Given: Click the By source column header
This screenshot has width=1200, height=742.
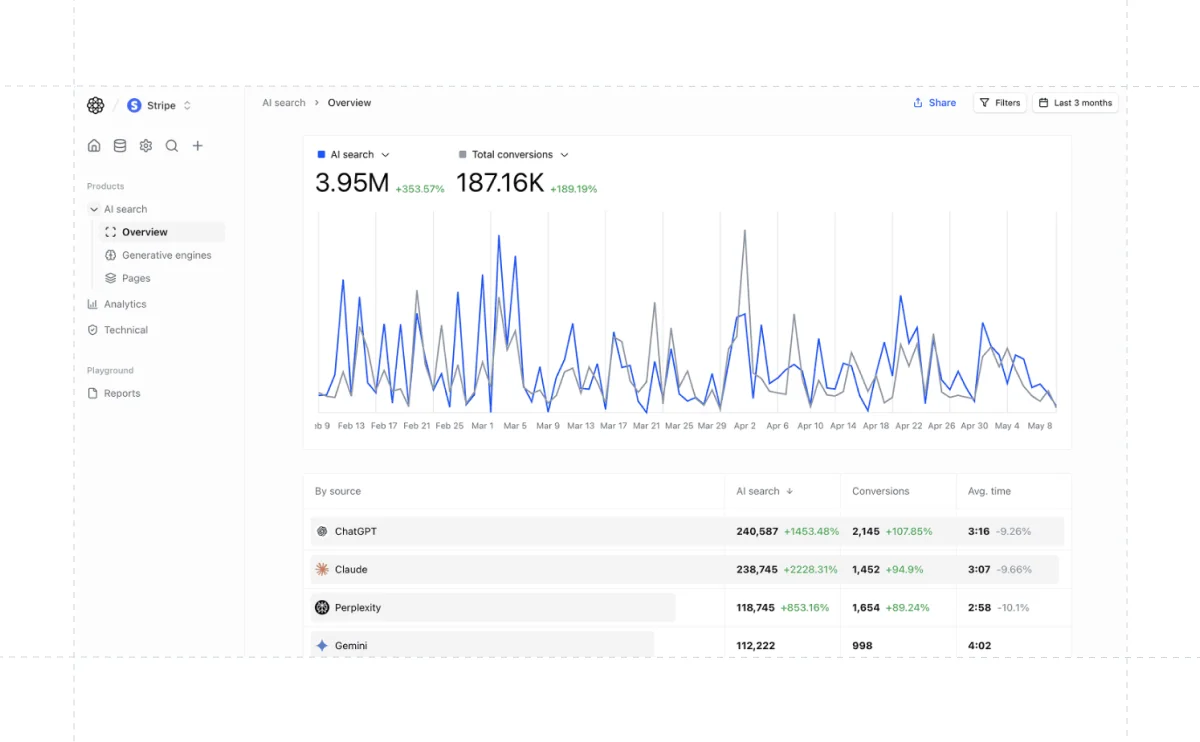Looking at the screenshot, I should tap(338, 491).
